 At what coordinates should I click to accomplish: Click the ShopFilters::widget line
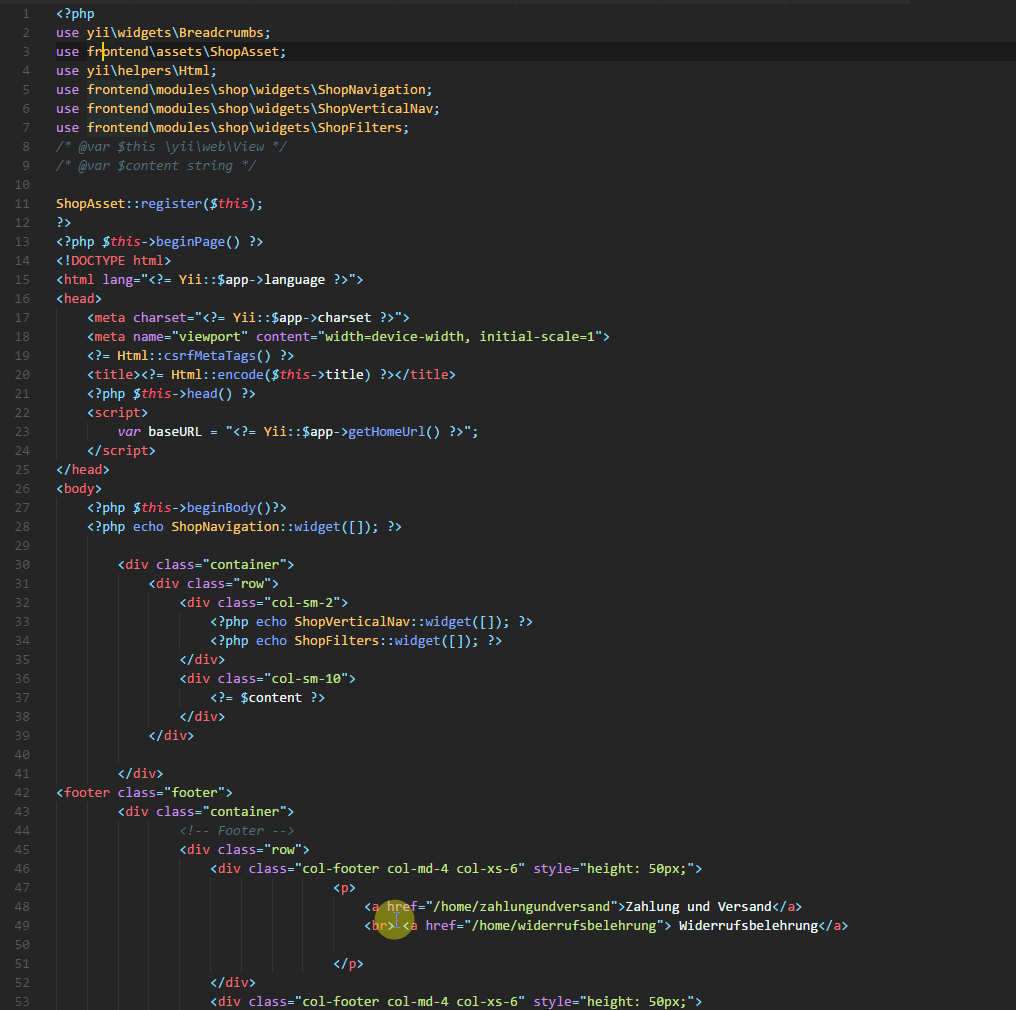coord(355,640)
